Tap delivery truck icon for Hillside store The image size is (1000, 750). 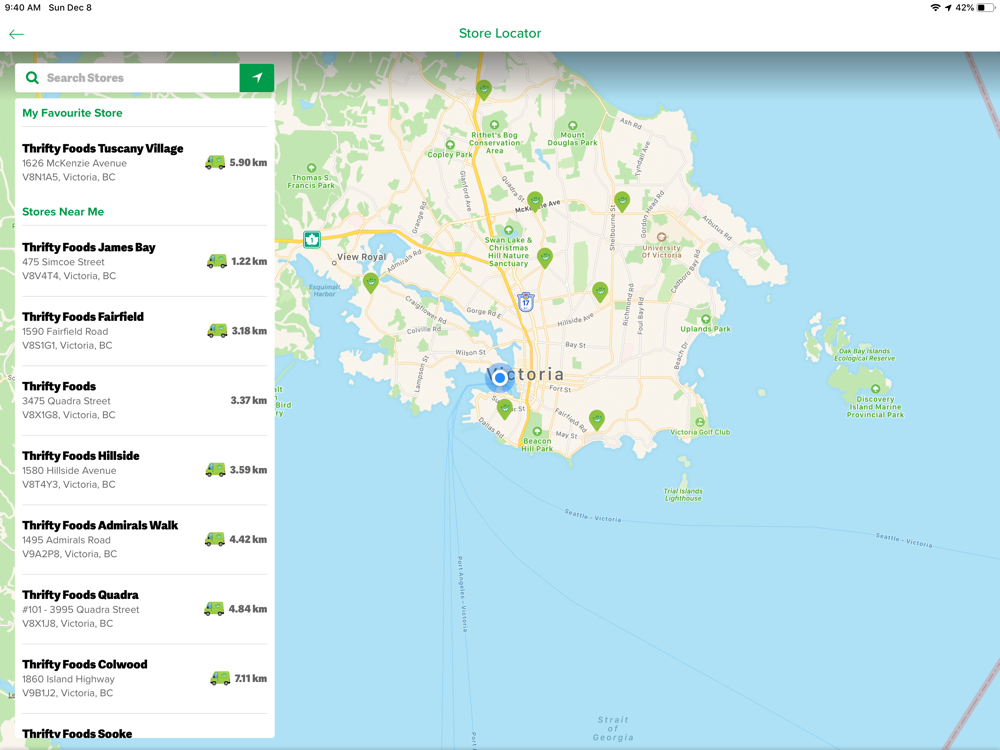pos(216,470)
